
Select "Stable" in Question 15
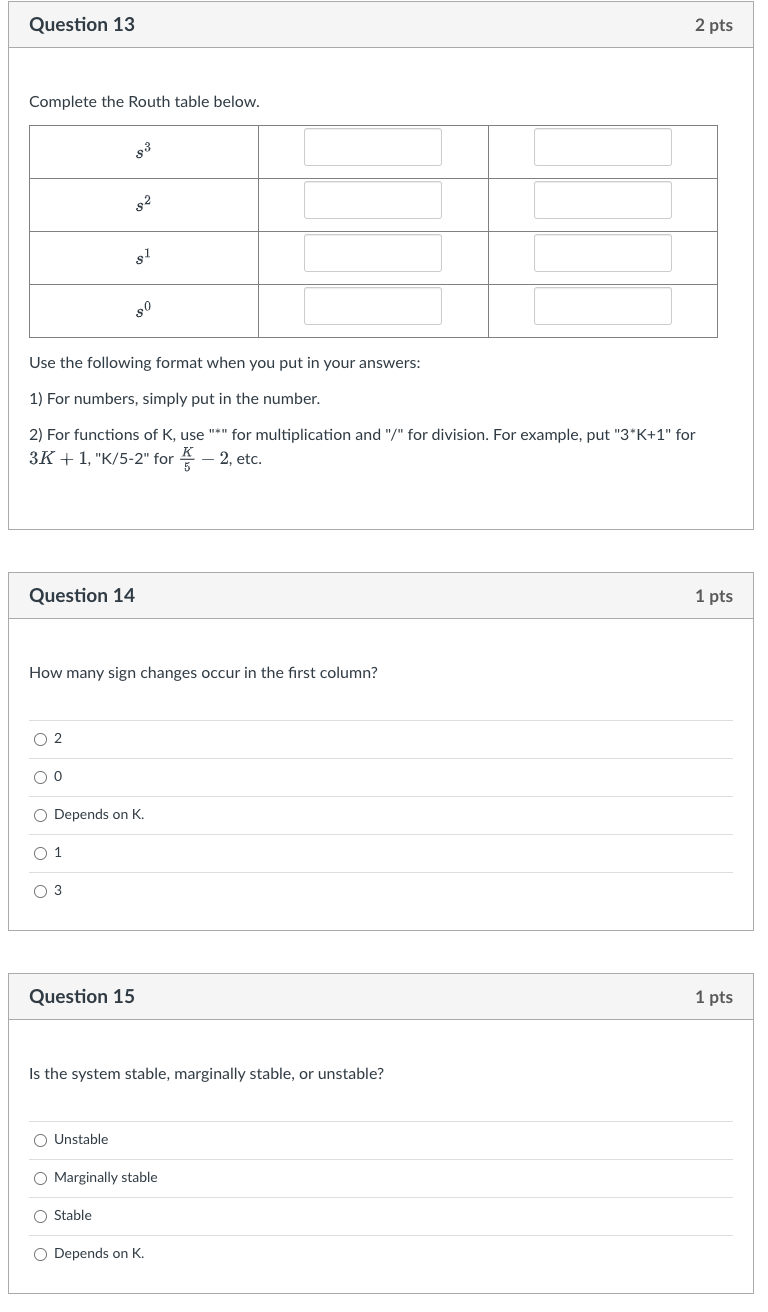(x=40, y=1216)
